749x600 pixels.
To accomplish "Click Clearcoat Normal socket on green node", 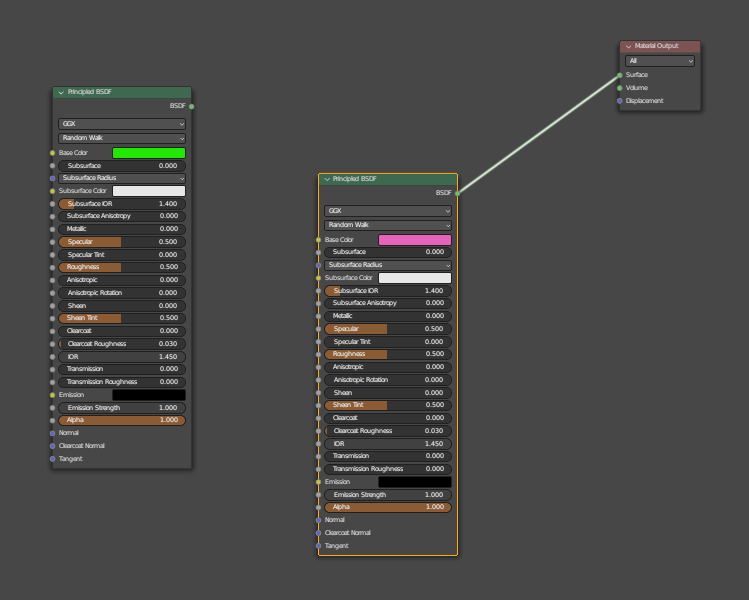I will (53, 446).
